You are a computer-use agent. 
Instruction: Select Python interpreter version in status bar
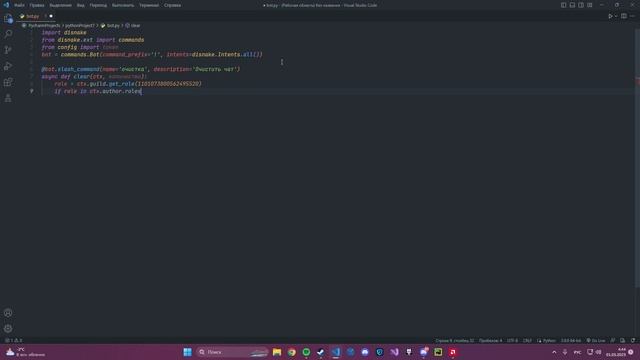point(571,340)
